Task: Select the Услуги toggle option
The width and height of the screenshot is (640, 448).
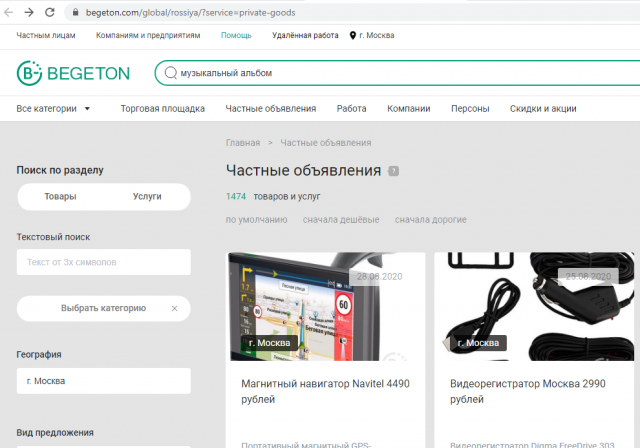Action: 147,197
